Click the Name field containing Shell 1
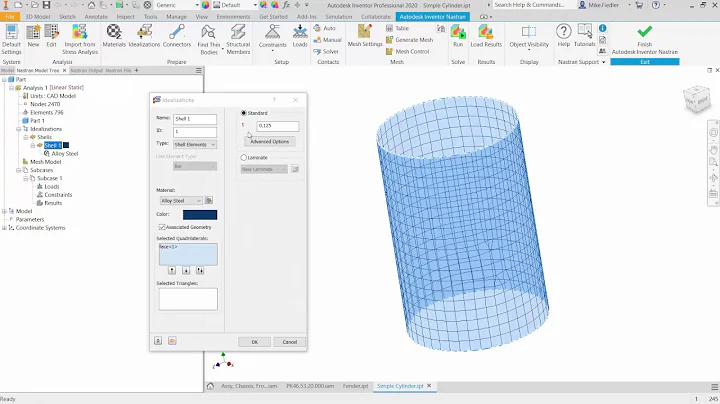 (x=195, y=119)
